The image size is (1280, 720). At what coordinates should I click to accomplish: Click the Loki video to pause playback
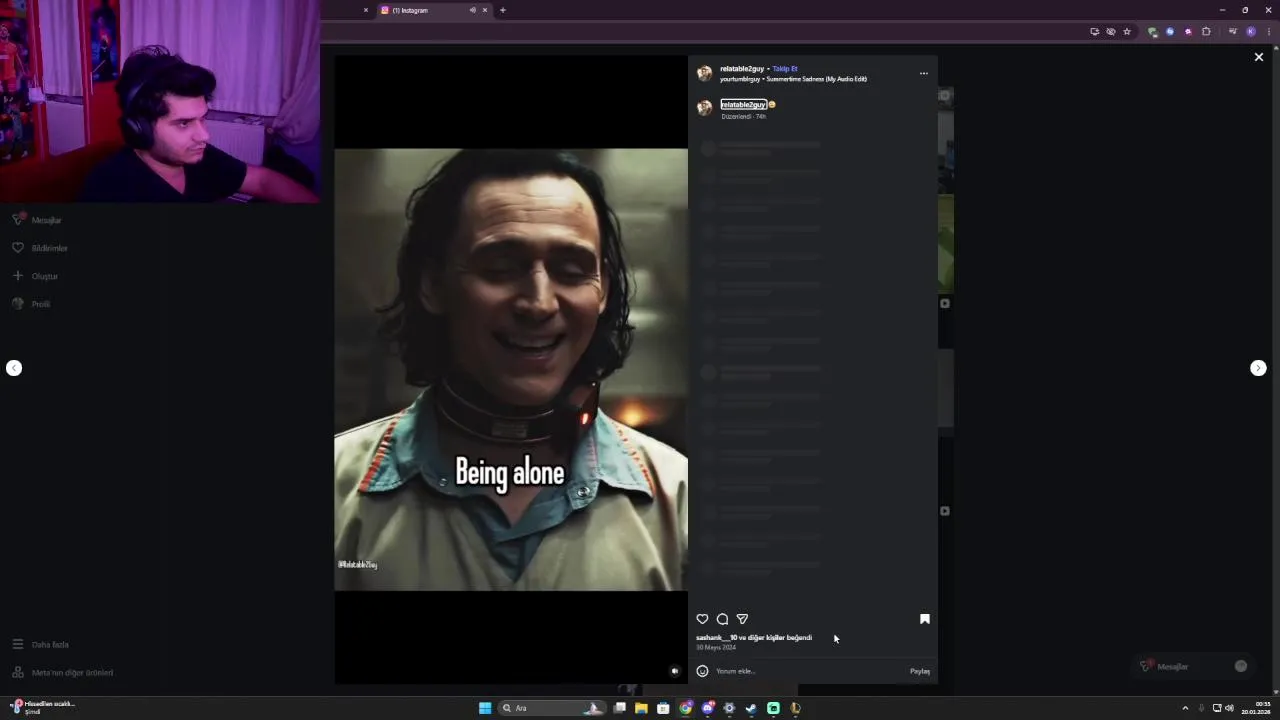click(x=511, y=369)
